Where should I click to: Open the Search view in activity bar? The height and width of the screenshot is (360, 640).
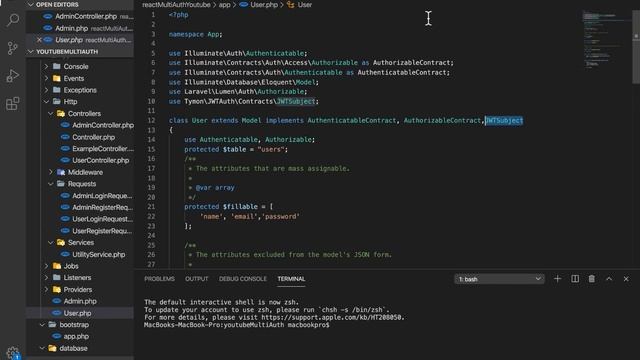pos(13,20)
